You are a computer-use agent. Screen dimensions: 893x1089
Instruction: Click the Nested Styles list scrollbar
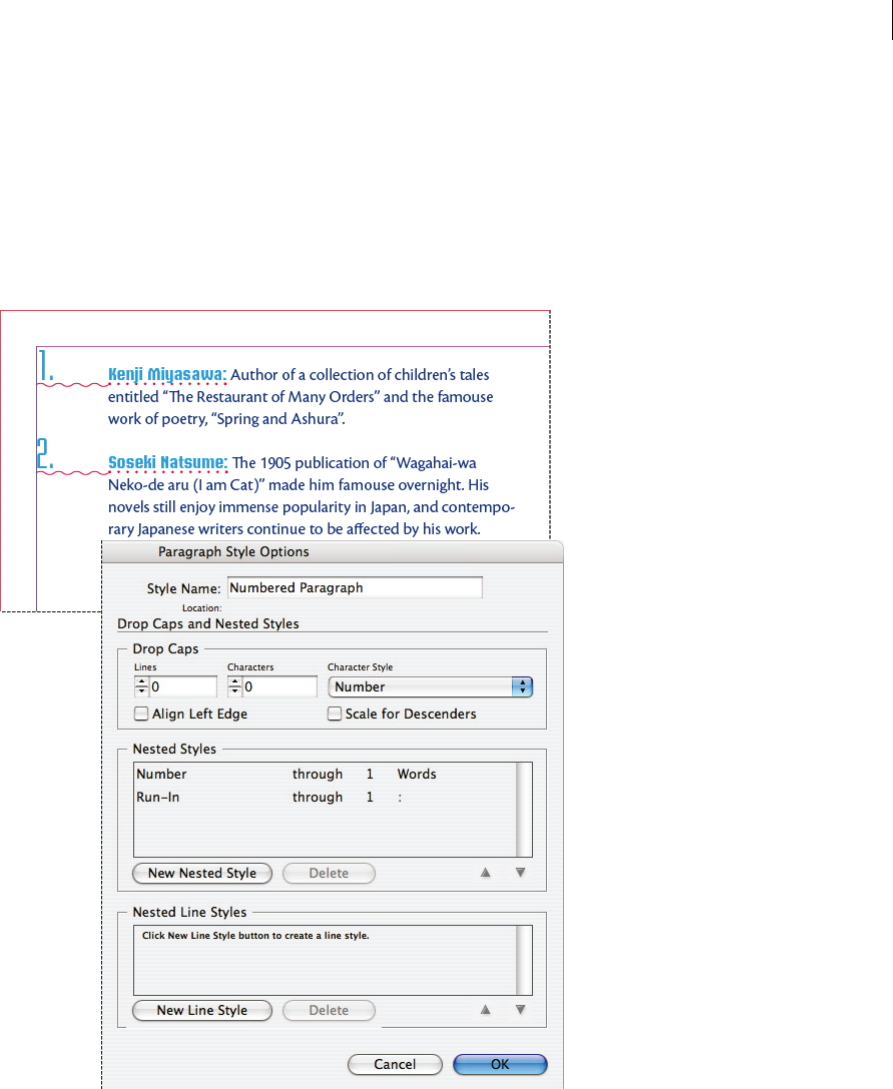pos(524,810)
